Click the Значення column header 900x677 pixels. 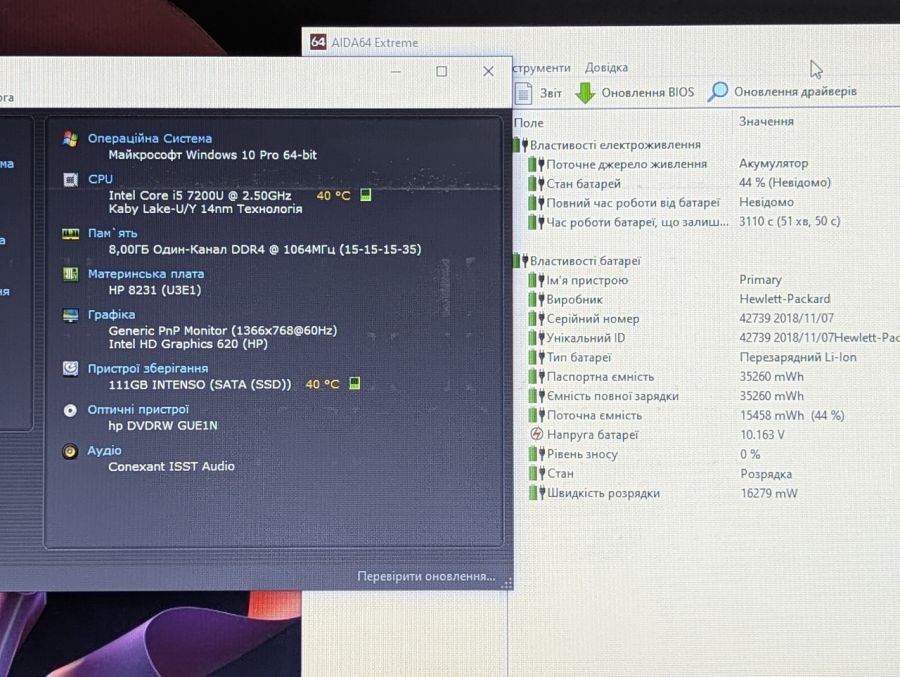coord(766,122)
